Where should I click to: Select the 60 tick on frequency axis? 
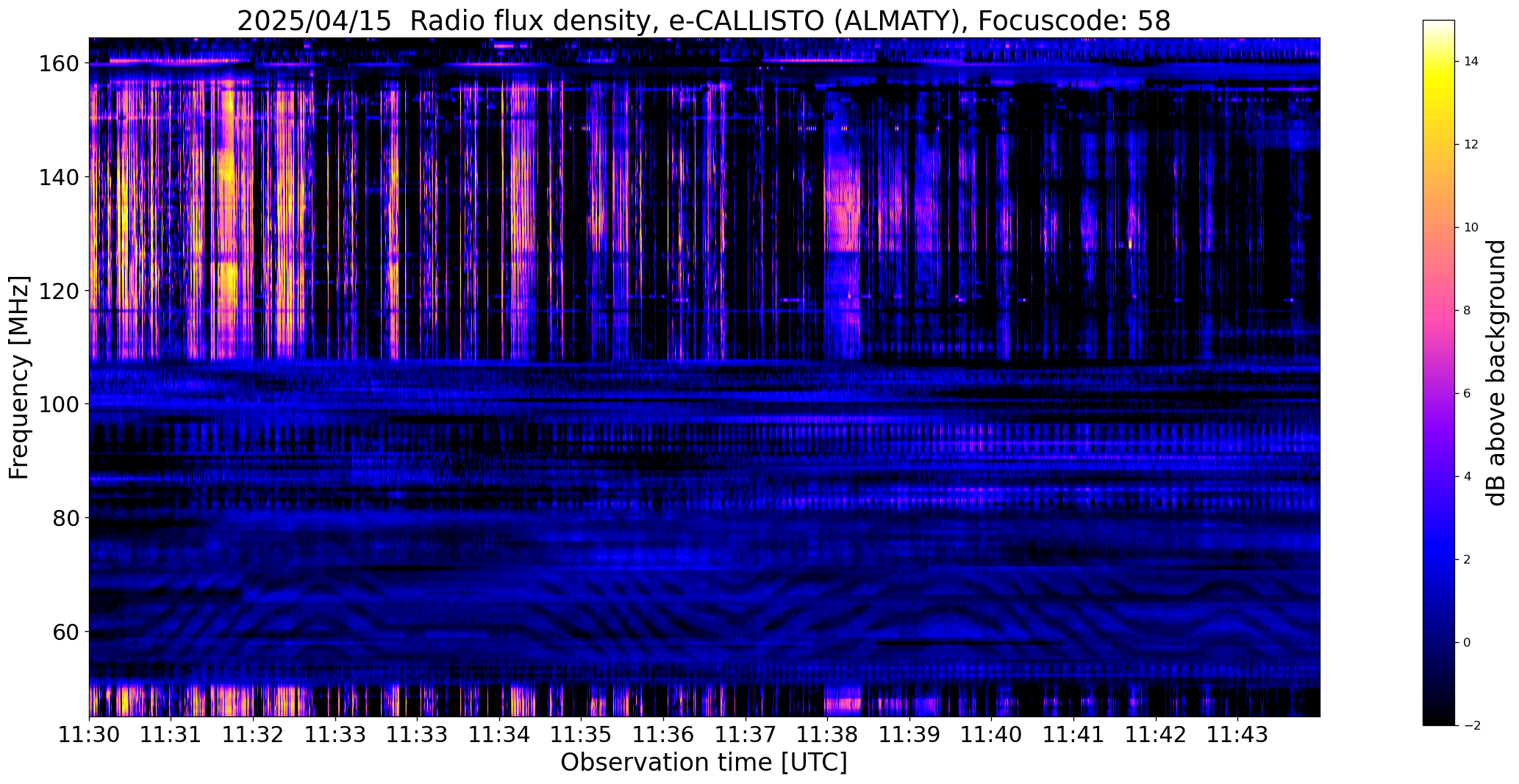click(x=65, y=632)
